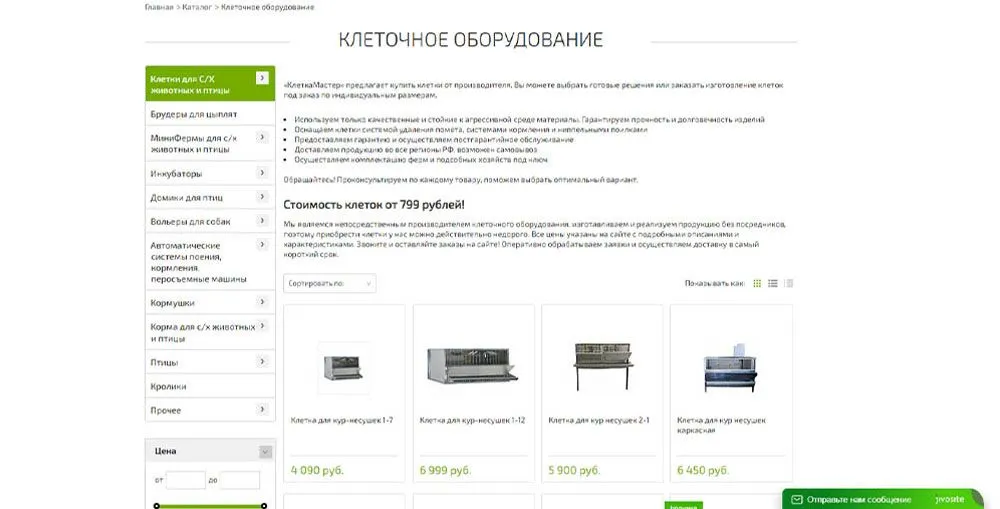Expand 'Домики для птиц' submenu arrow
This screenshot has height=509, width=1000.
(262, 197)
